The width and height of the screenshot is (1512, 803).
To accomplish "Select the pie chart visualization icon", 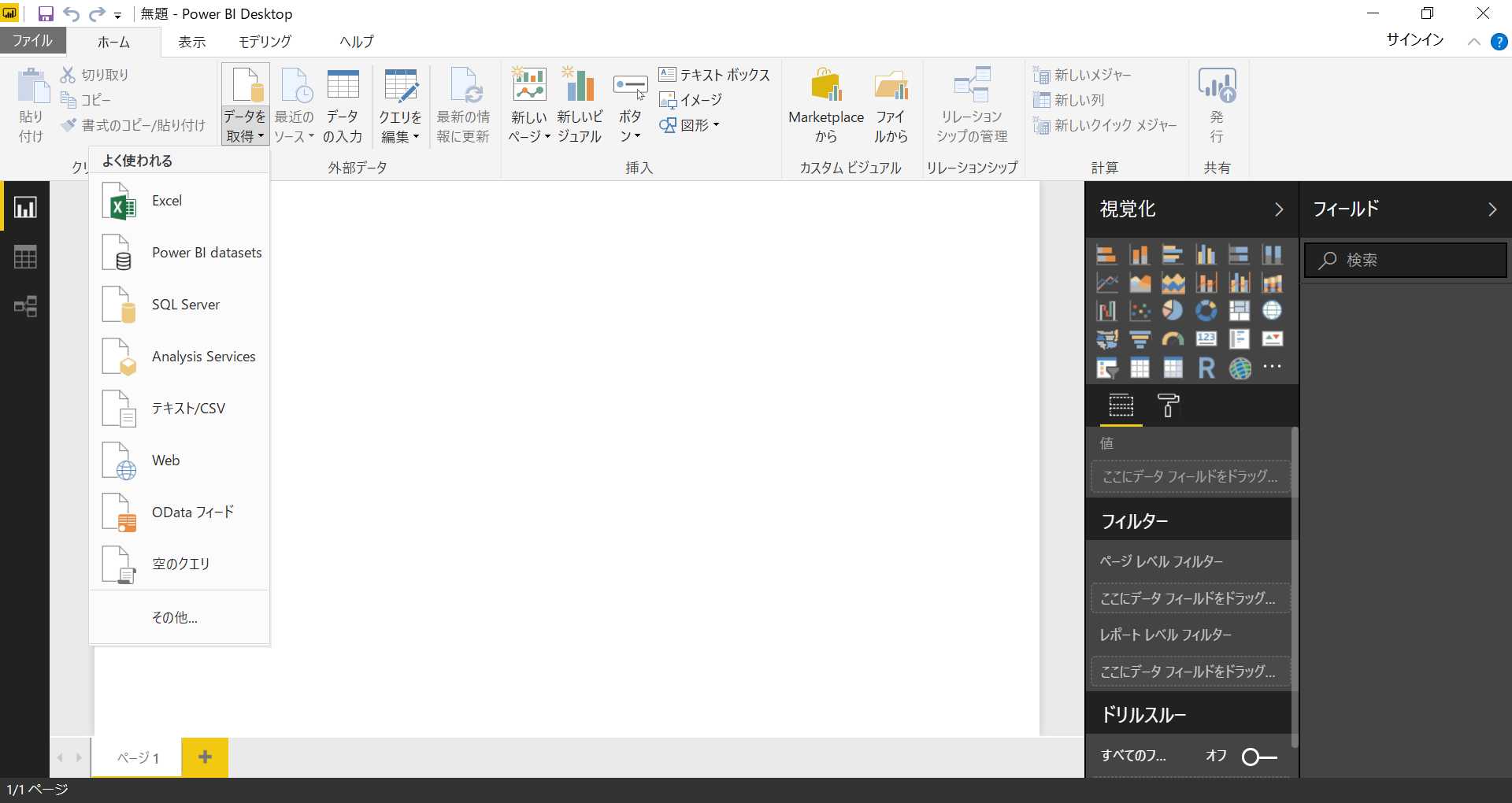I will pos(1173,310).
